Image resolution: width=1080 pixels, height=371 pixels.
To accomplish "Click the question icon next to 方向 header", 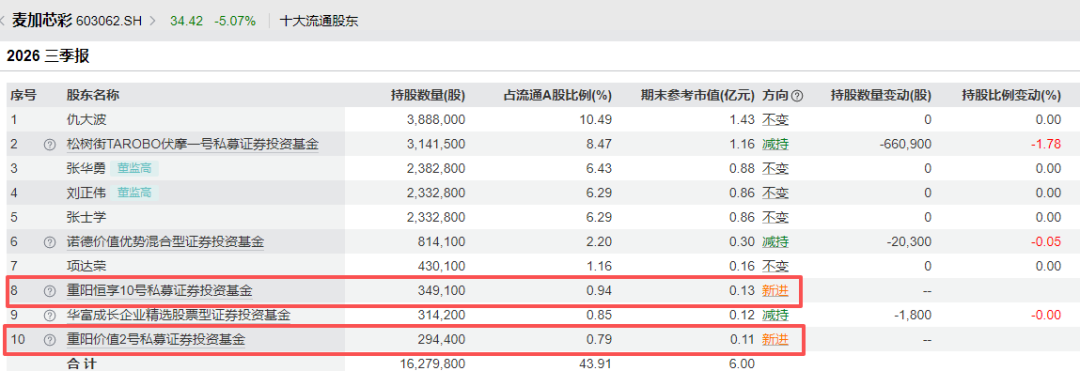I will click(797, 96).
